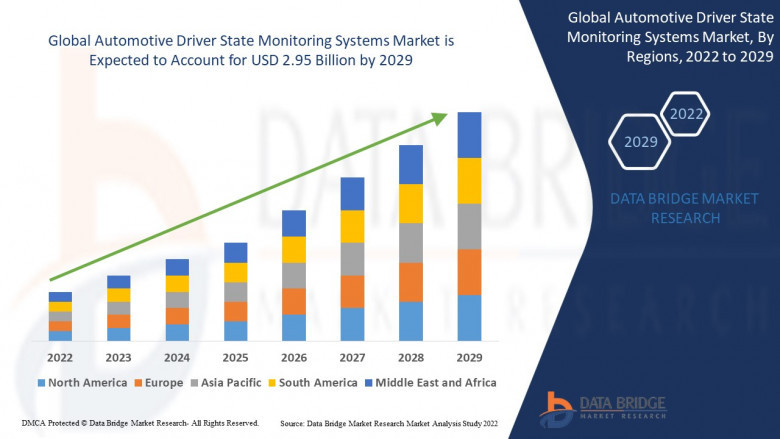Select the Middle East and Africa swatch

(369, 383)
